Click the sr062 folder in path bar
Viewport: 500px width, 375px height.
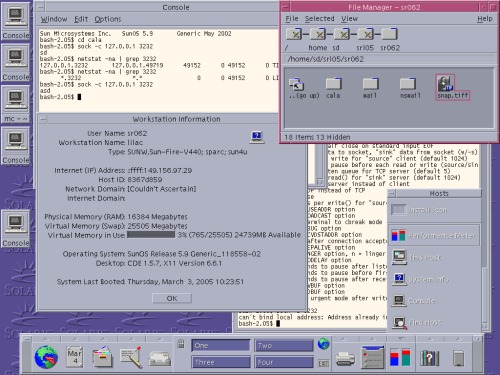(390, 34)
